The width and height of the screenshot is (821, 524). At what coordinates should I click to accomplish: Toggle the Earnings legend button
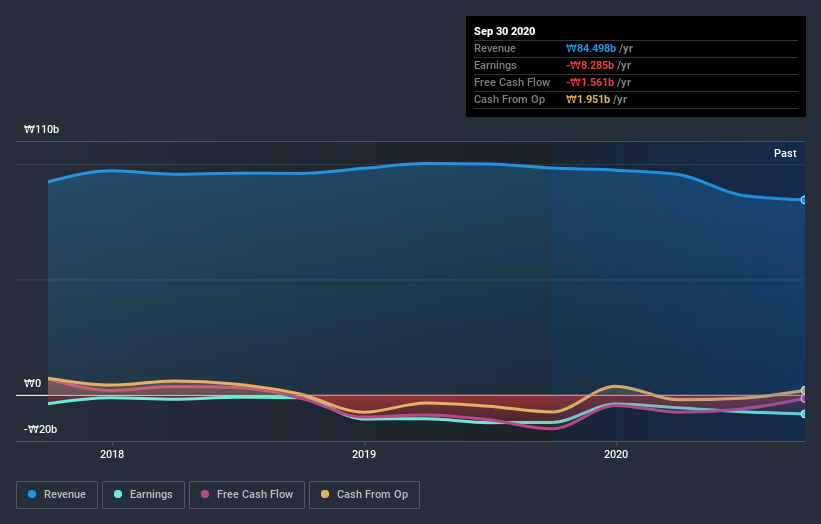click(x=143, y=495)
